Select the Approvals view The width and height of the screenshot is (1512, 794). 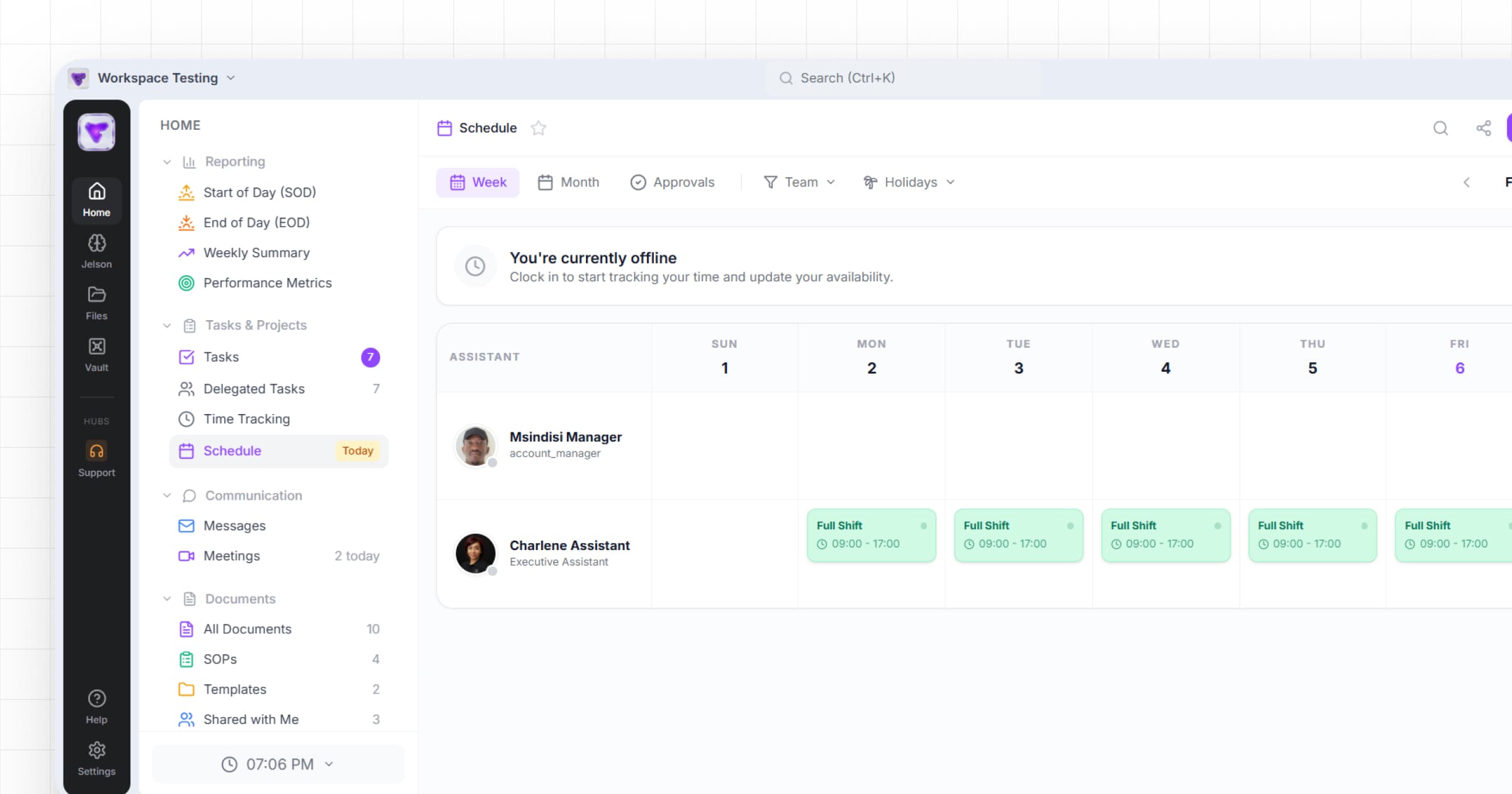672,182
